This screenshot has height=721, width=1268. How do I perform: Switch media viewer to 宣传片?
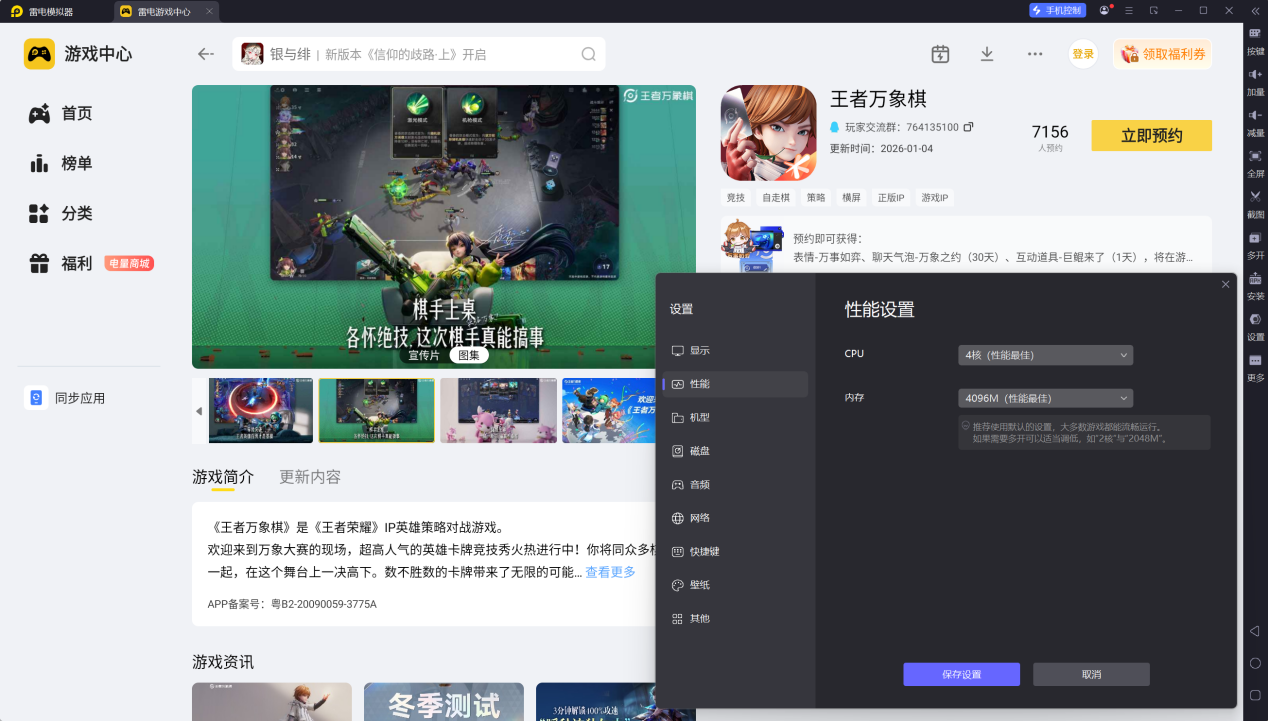coord(423,355)
